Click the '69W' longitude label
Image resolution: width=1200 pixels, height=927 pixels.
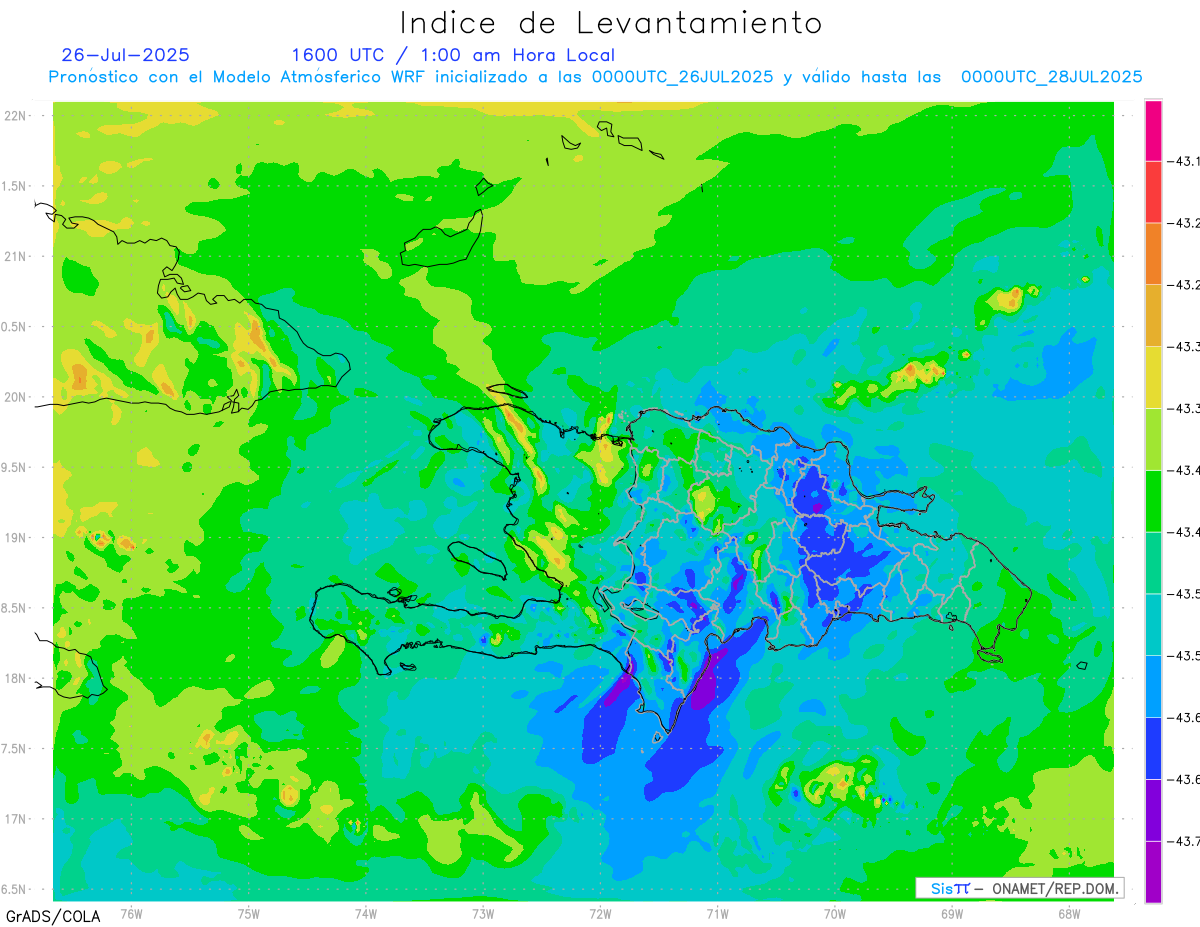[x=952, y=913]
